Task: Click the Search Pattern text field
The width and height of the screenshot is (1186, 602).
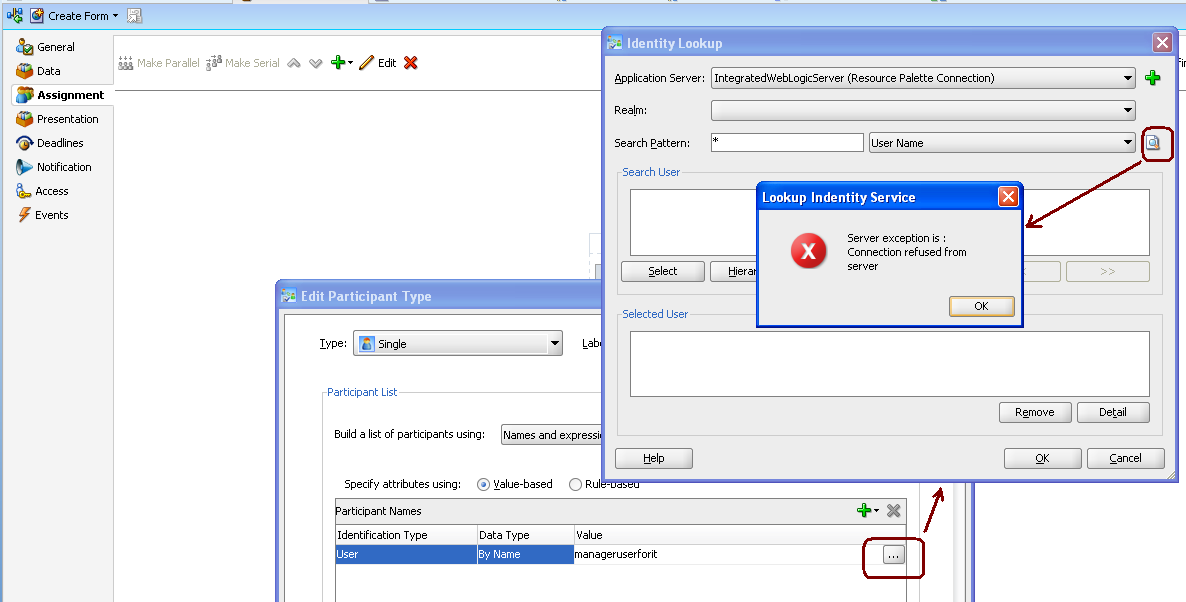Action: coord(786,143)
